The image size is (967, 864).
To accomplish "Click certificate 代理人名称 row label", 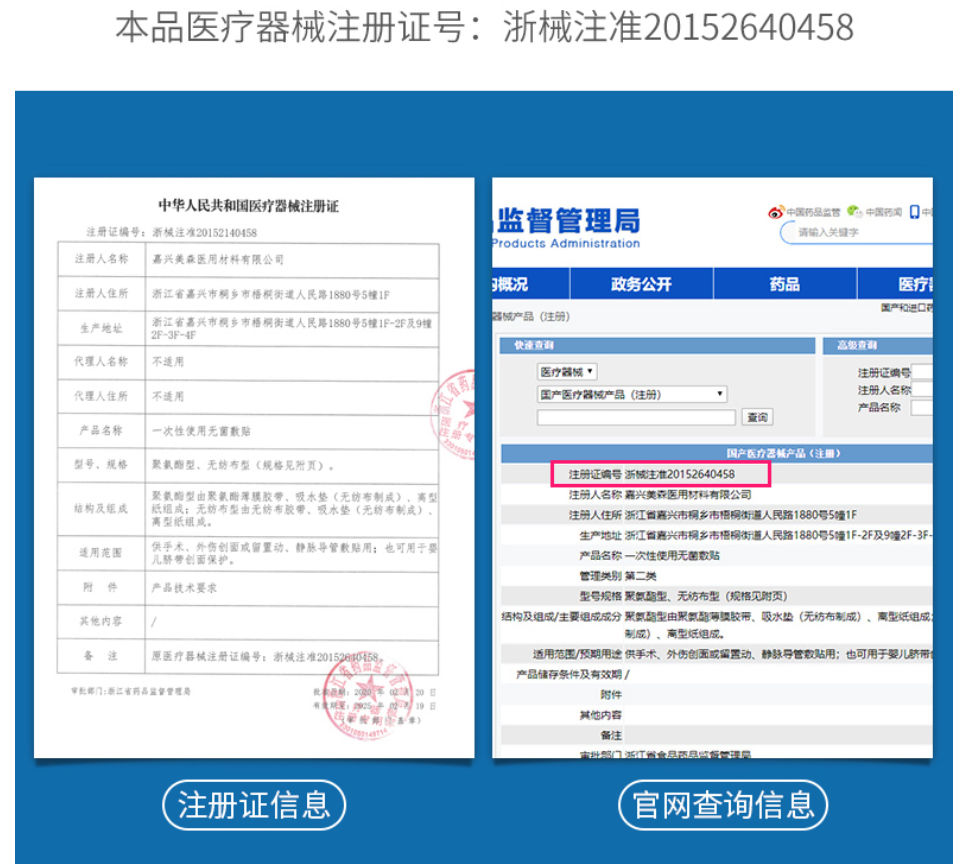I will coord(101,361).
